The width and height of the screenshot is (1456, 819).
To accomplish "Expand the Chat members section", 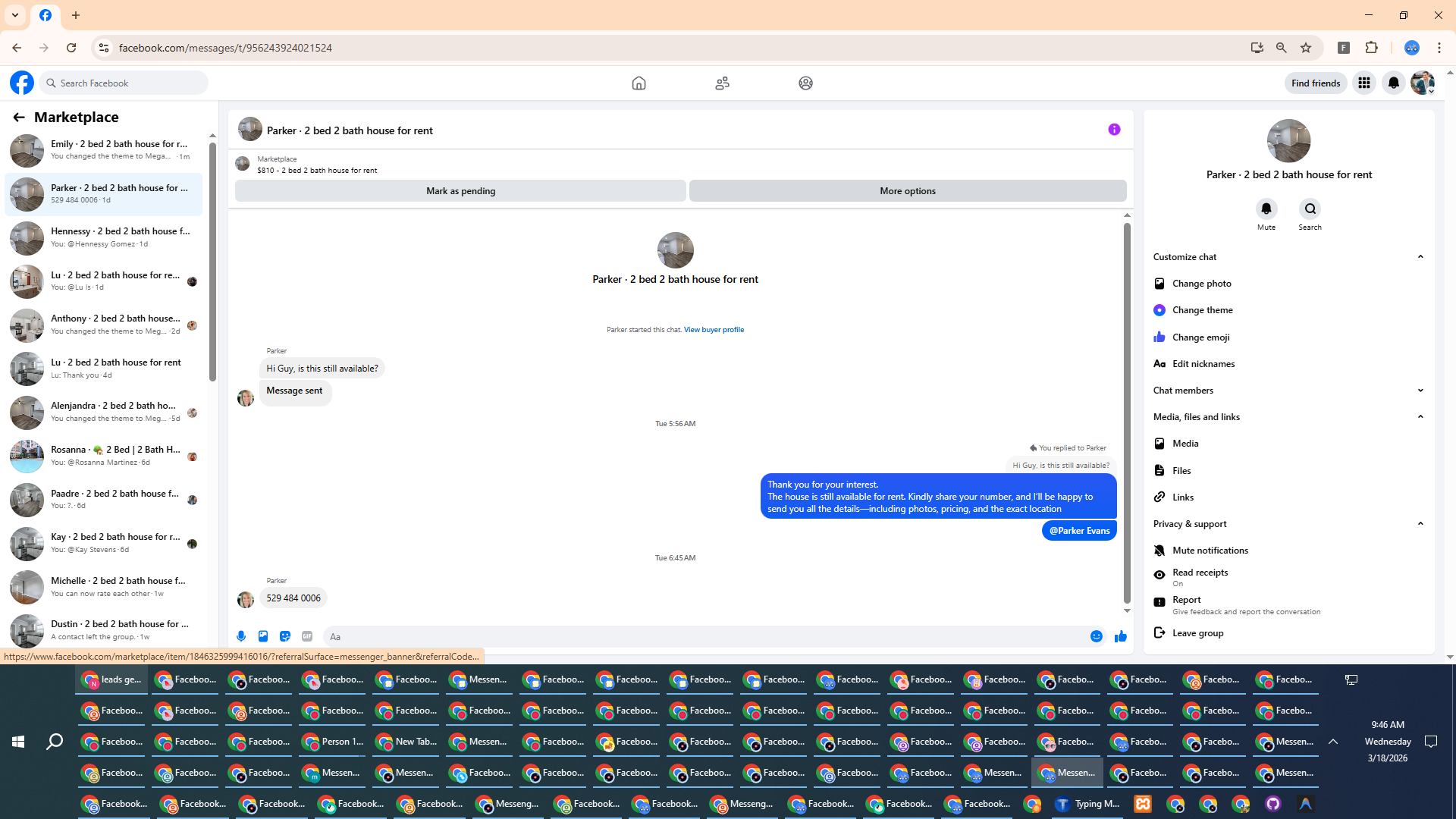I will coord(1288,391).
